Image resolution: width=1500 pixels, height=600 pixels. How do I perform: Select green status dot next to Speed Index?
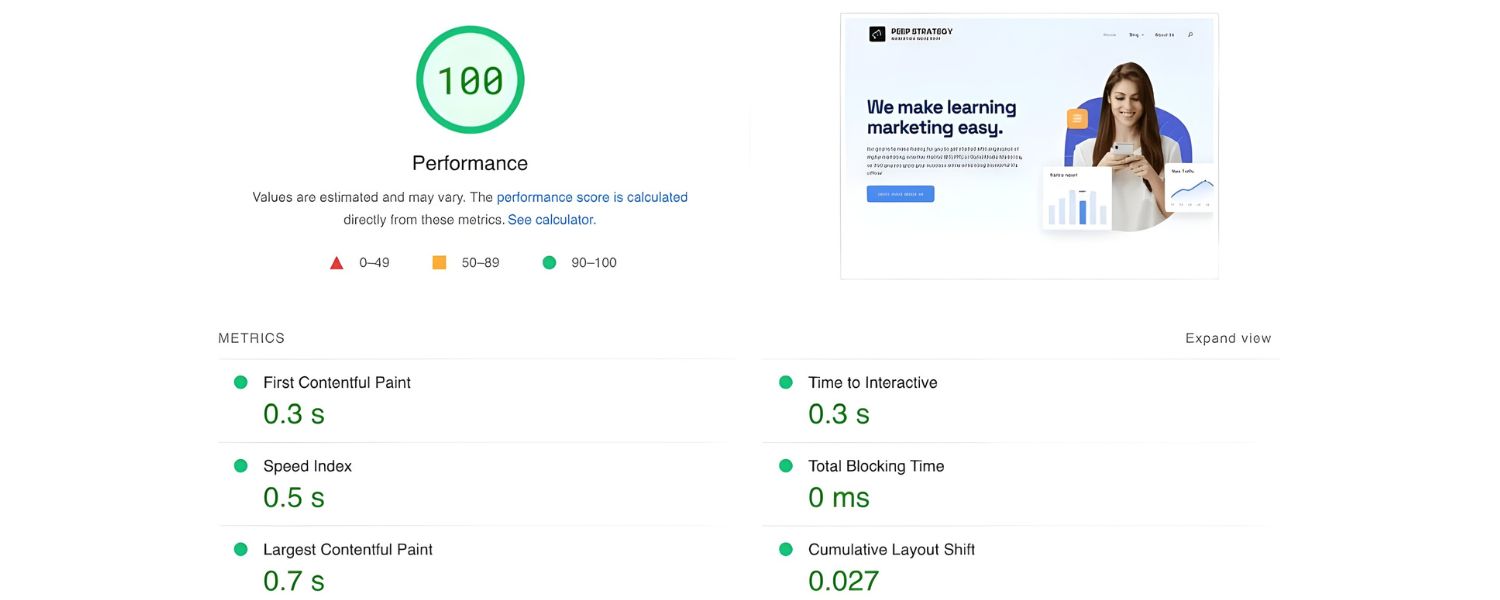pyautogui.click(x=241, y=466)
